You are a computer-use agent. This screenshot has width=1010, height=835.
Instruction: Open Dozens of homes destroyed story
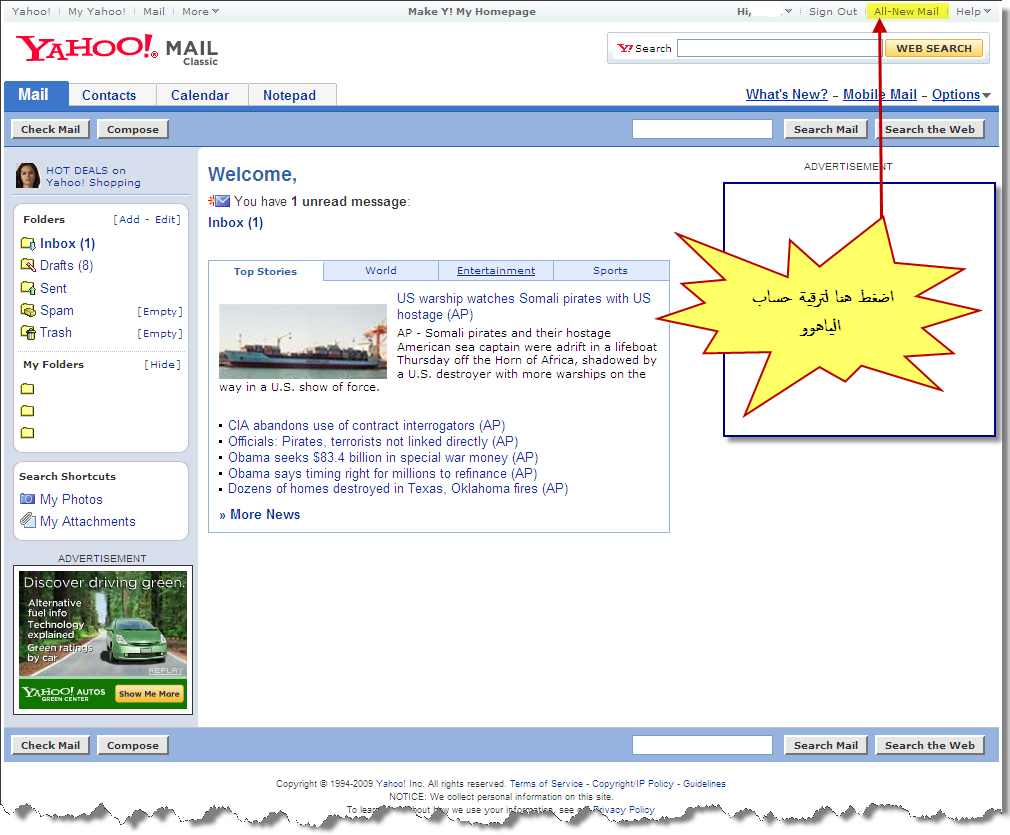398,488
